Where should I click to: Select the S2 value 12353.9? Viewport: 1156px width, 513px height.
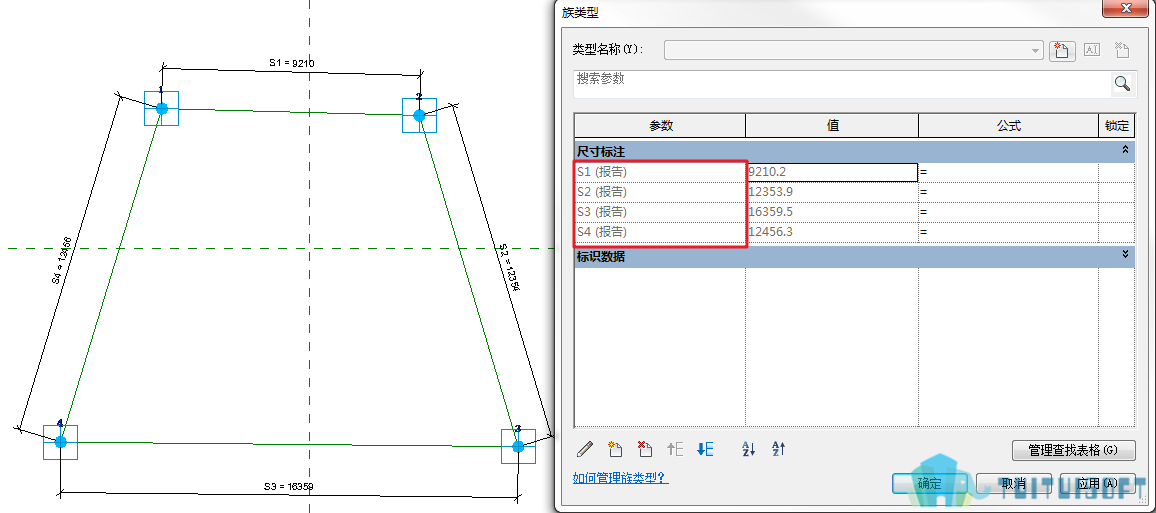(x=832, y=192)
